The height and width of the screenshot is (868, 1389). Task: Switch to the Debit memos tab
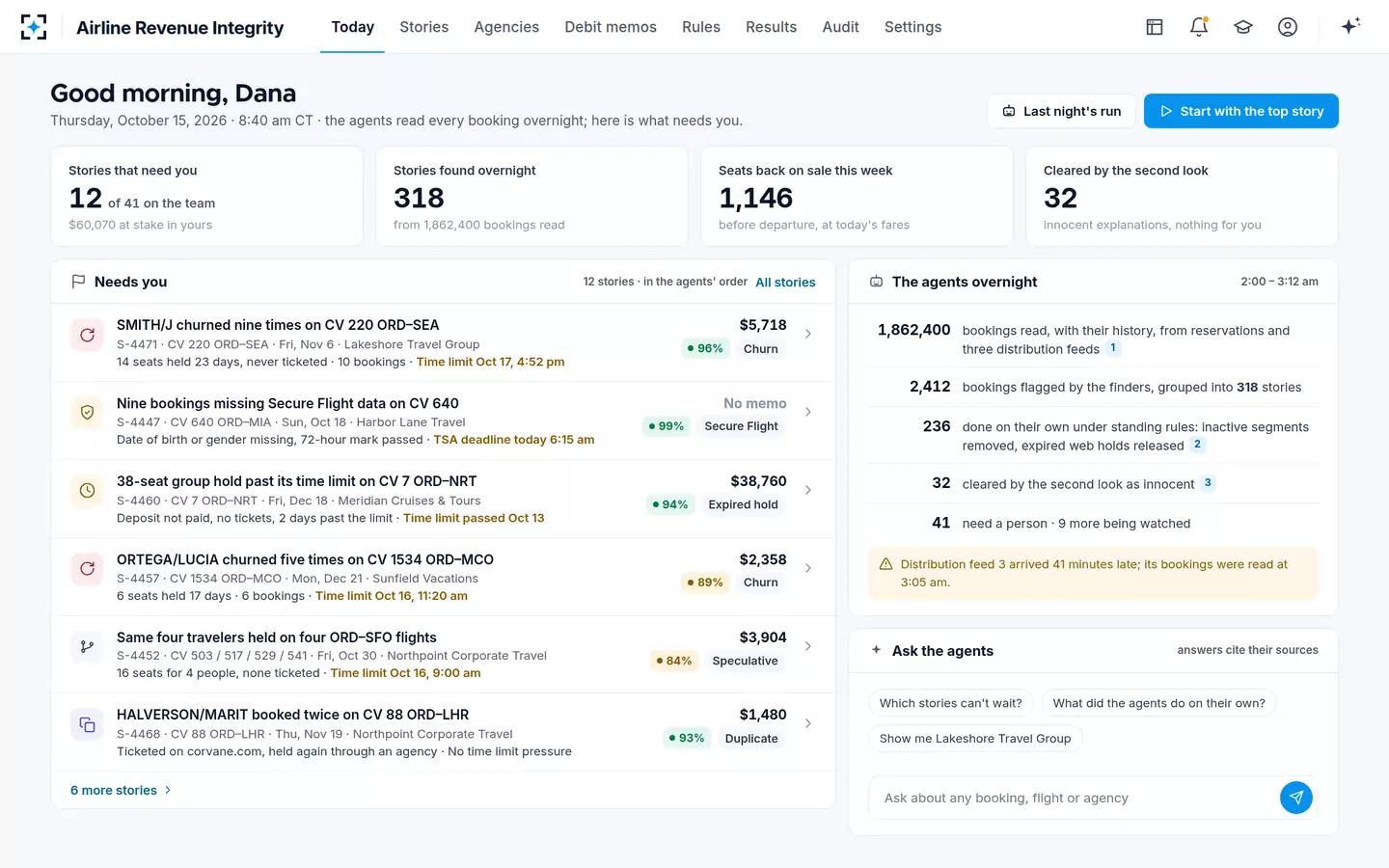point(611,27)
